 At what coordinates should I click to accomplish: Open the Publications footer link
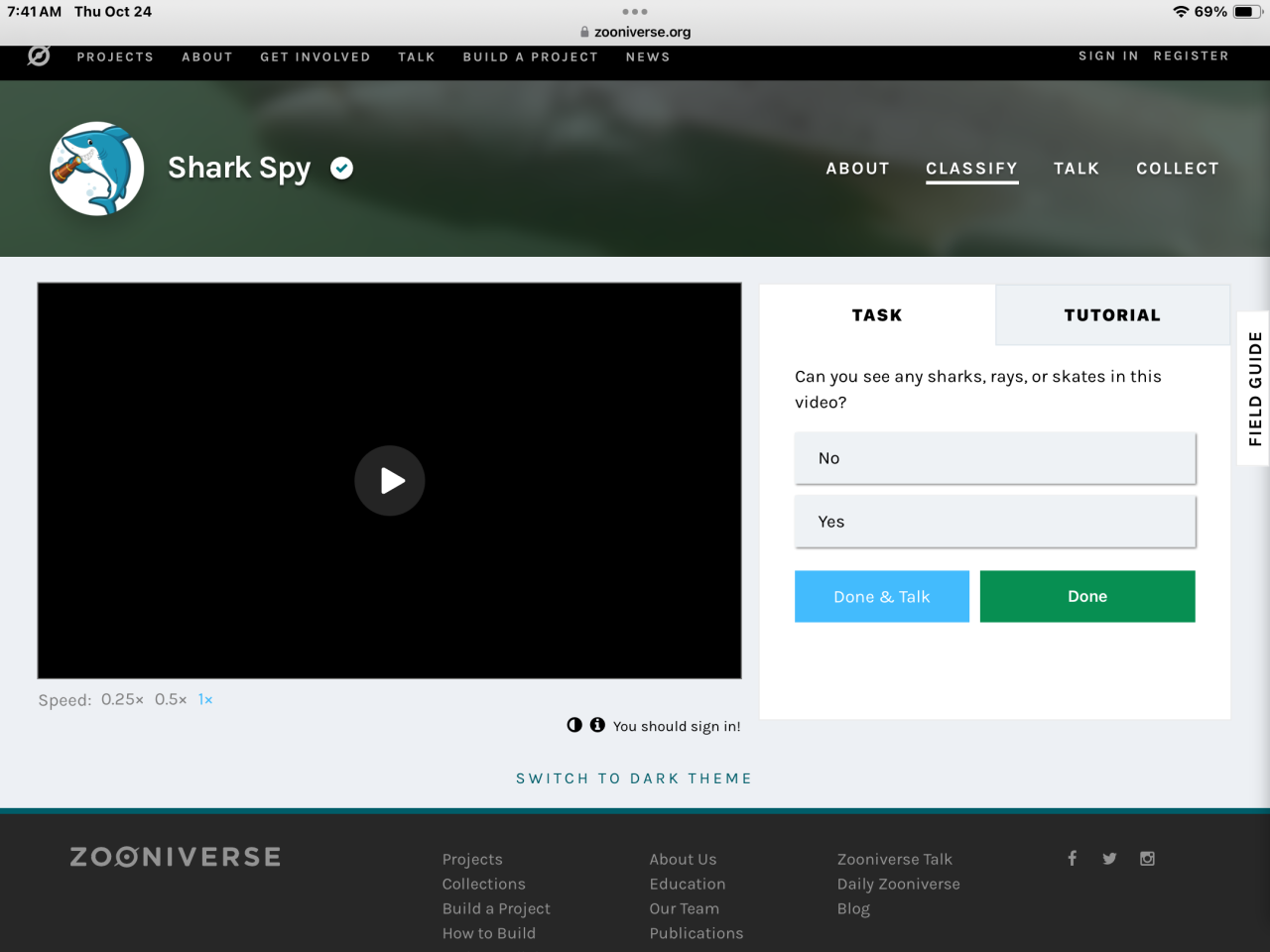[697, 933]
